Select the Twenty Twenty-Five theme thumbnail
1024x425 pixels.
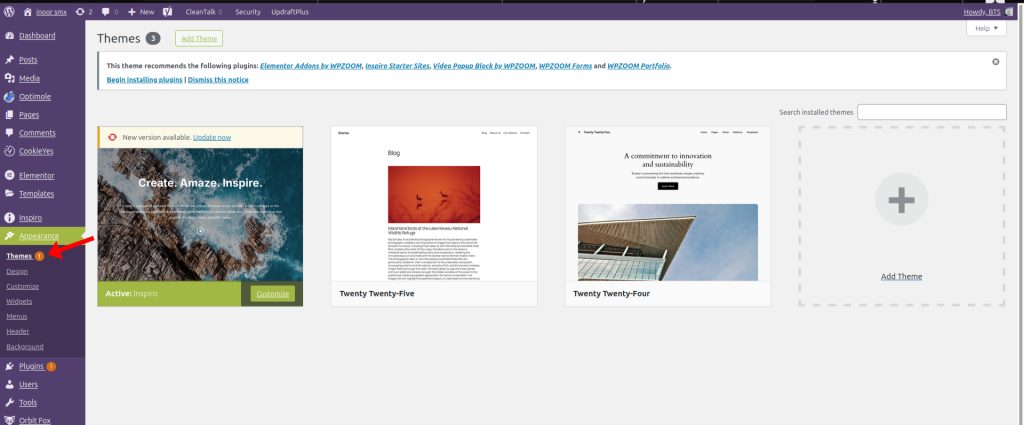434,205
